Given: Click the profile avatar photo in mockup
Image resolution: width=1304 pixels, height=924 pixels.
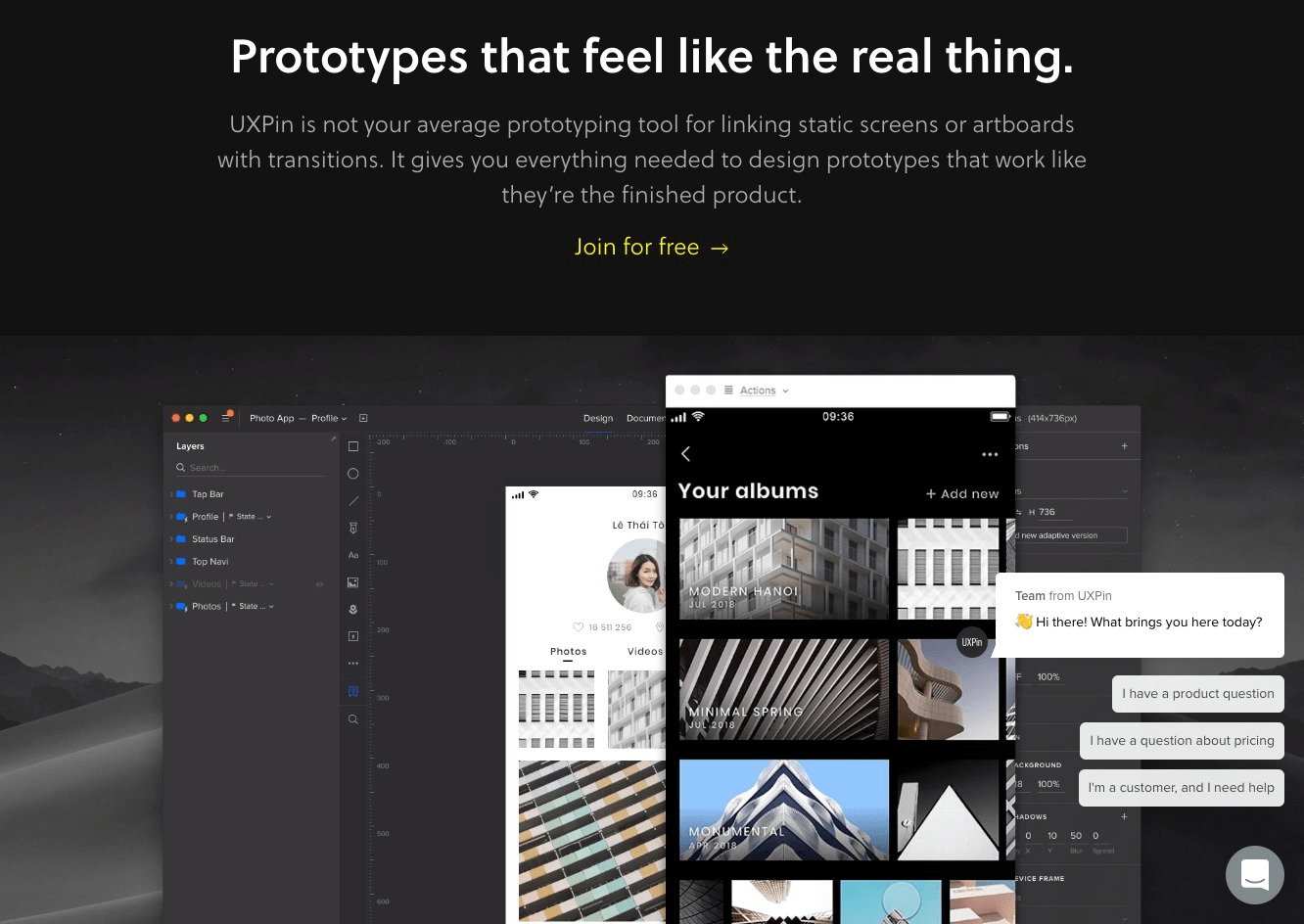Looking at the screenshot, I should click(x=637, y=576).
